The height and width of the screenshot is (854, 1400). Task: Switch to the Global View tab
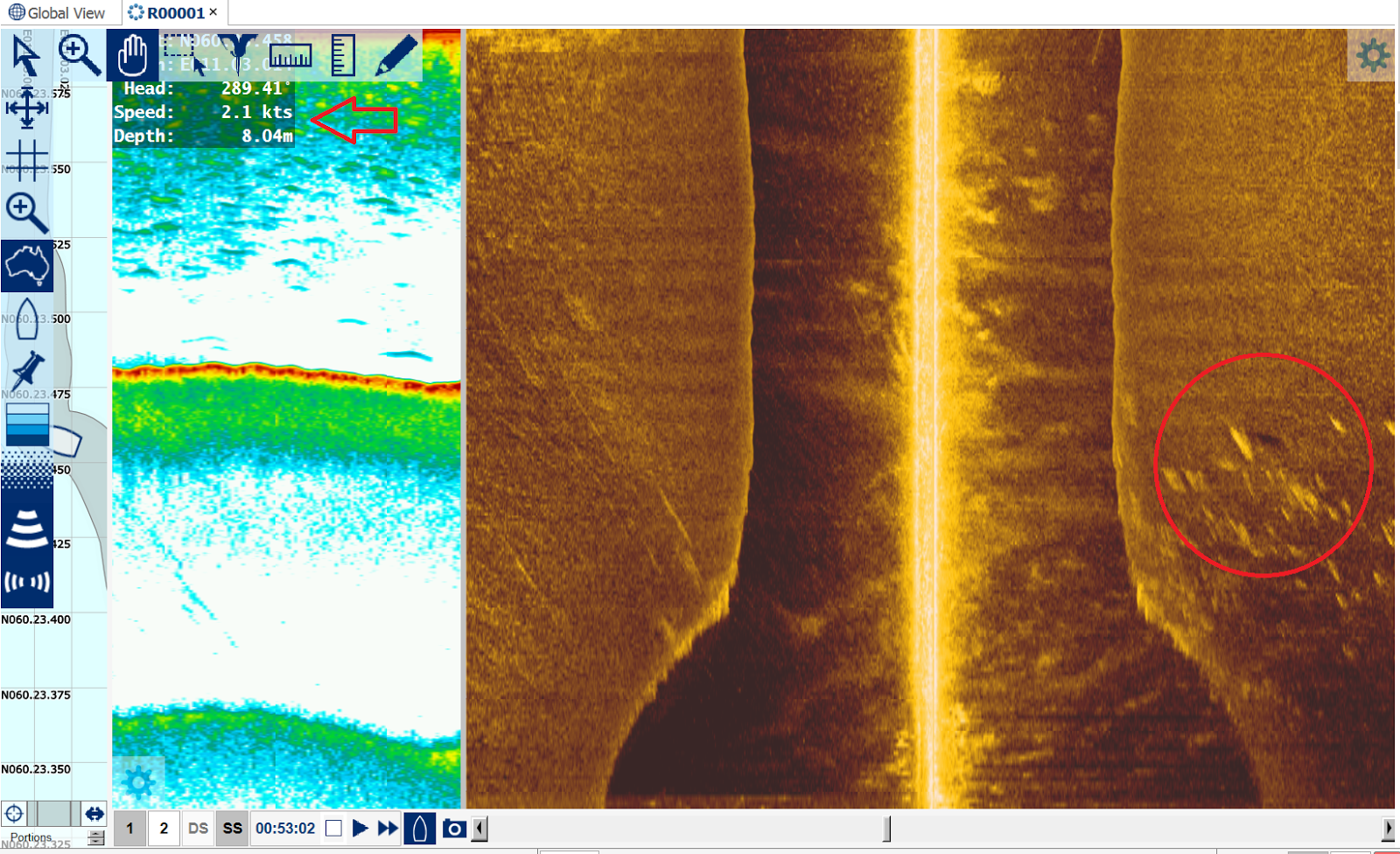pos(57,13)
